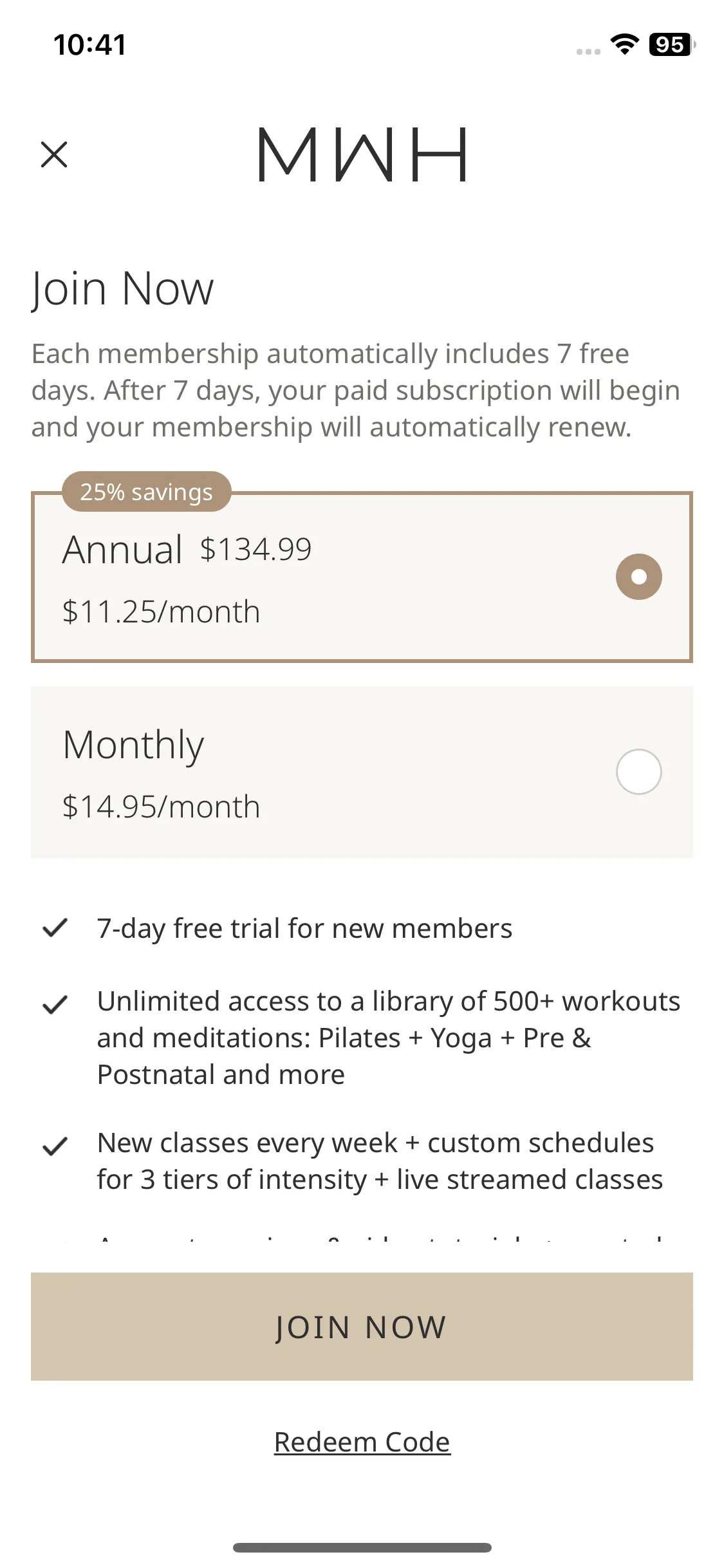Tap checkmark beside Unlimited access to library
Screen dimensions: 724x1568
click(x=55, y=1004)
